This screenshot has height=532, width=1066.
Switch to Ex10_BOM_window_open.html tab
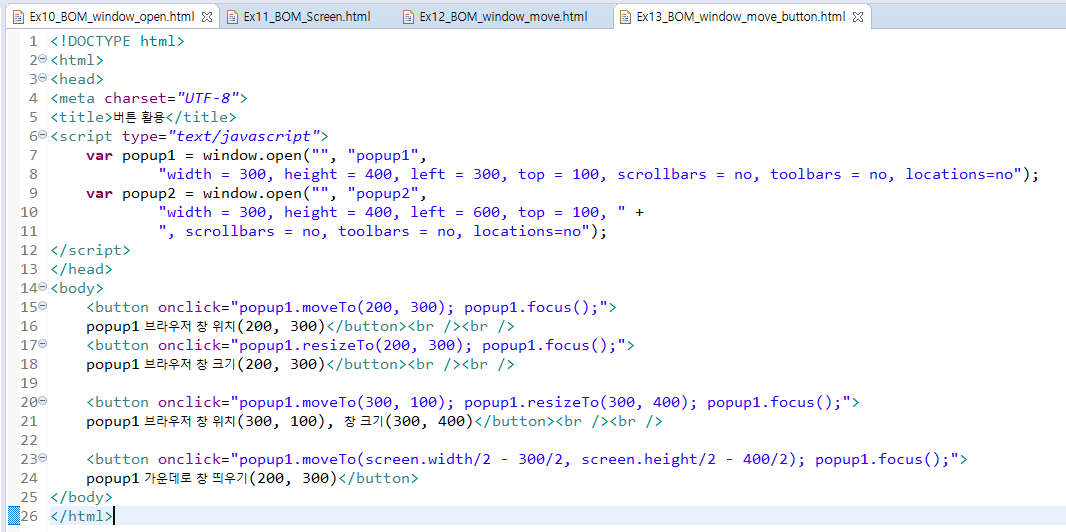tap(111, 16)
